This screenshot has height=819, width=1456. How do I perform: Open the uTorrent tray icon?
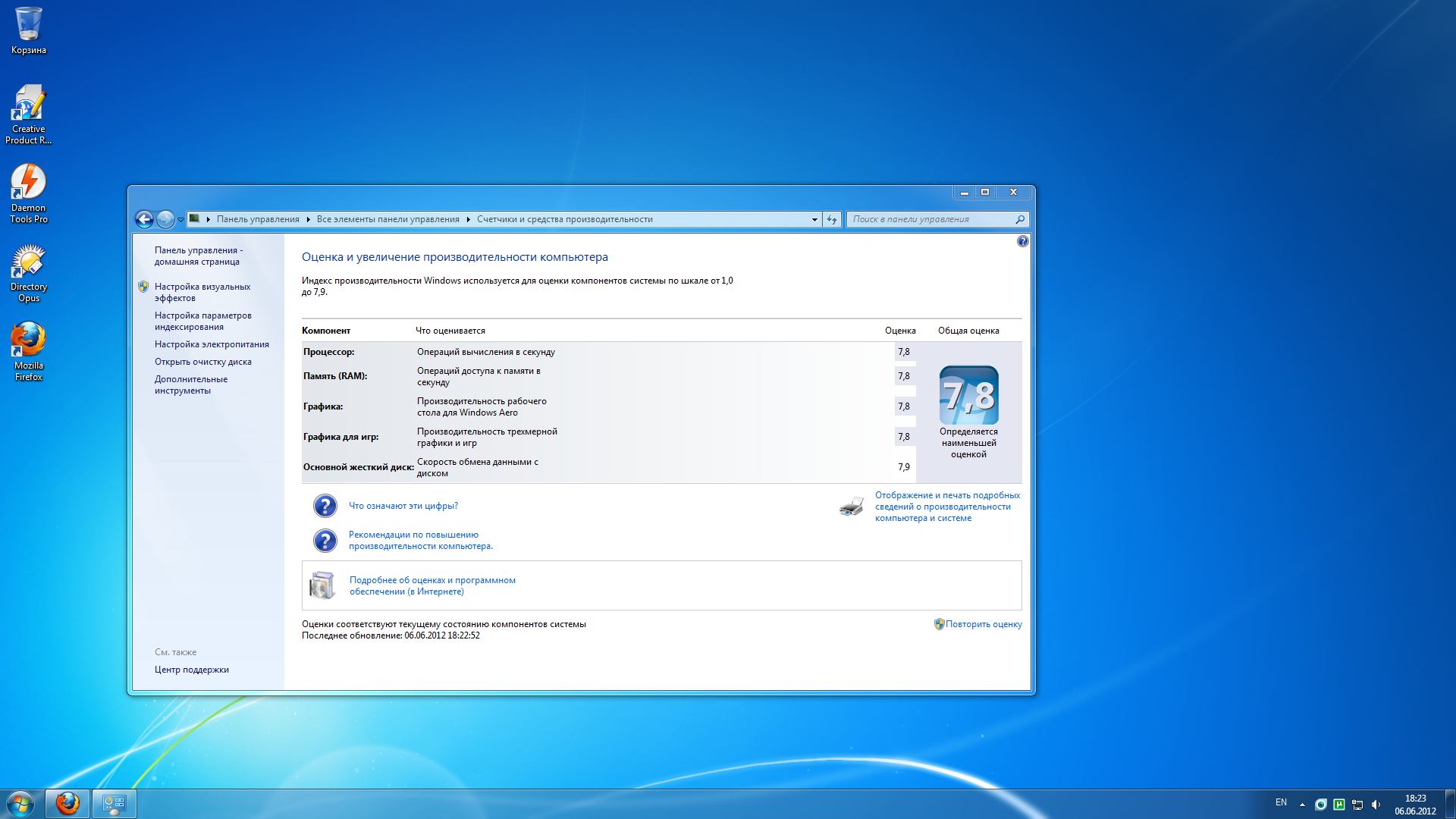(x=1339, y=805)
